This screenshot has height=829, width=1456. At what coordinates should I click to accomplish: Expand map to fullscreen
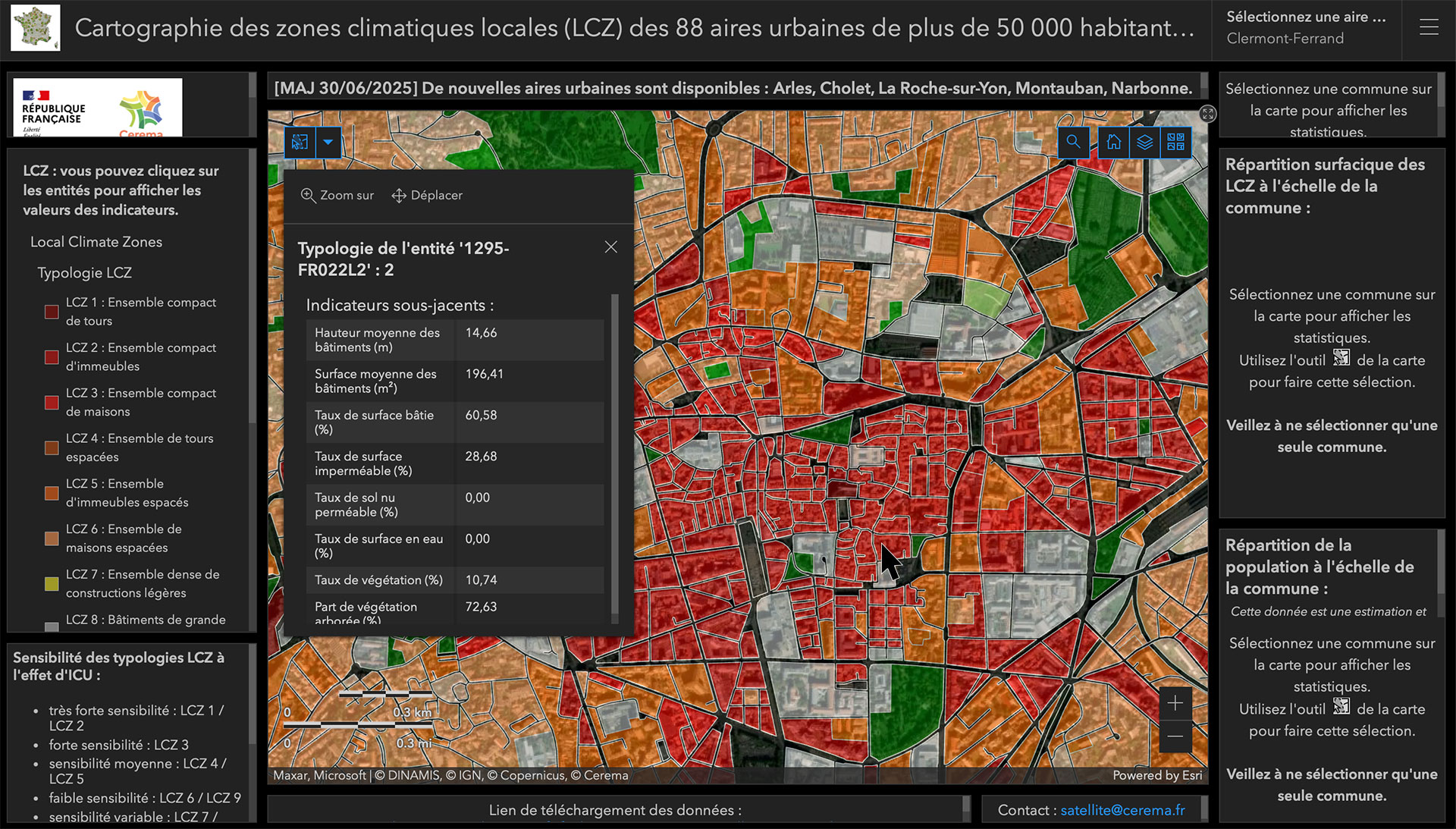click(1207, 114)
